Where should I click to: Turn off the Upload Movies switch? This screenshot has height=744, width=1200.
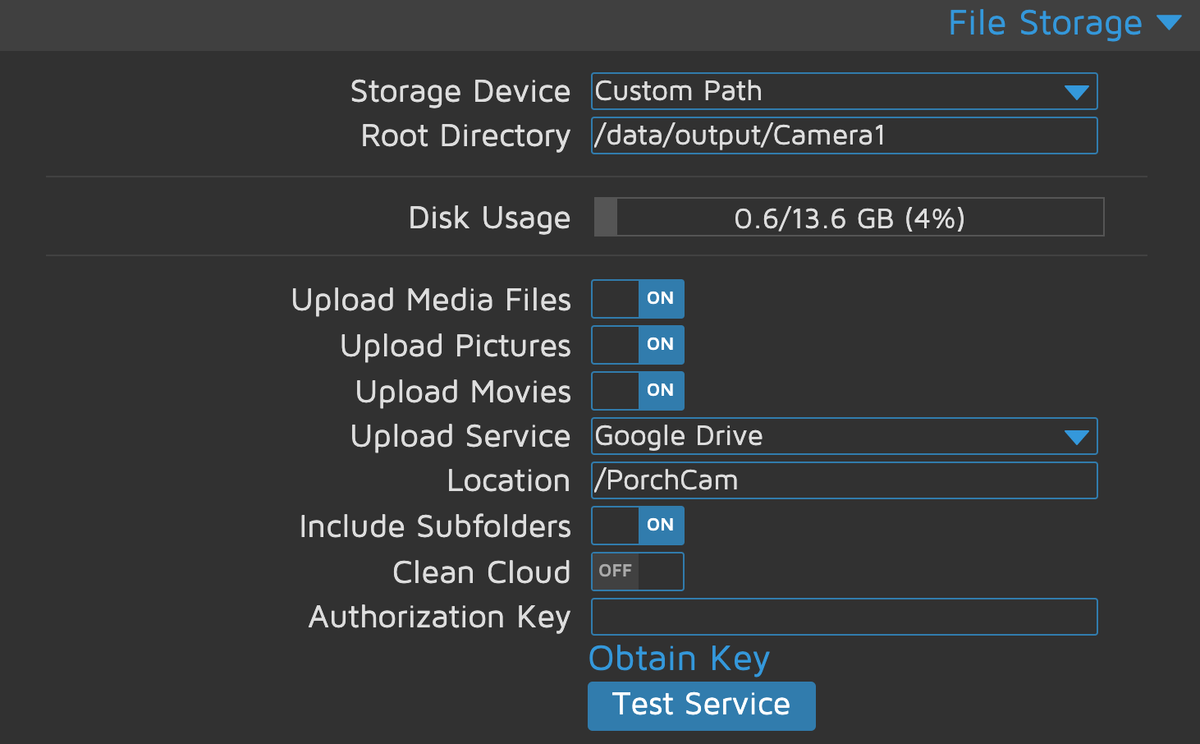click(x=638, y=390)
